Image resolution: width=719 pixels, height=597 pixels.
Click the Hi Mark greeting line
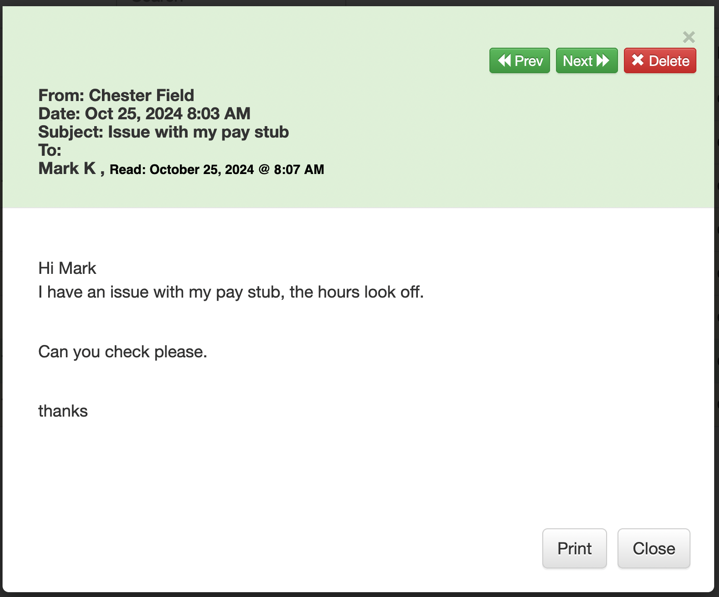(x=67, y=268)
